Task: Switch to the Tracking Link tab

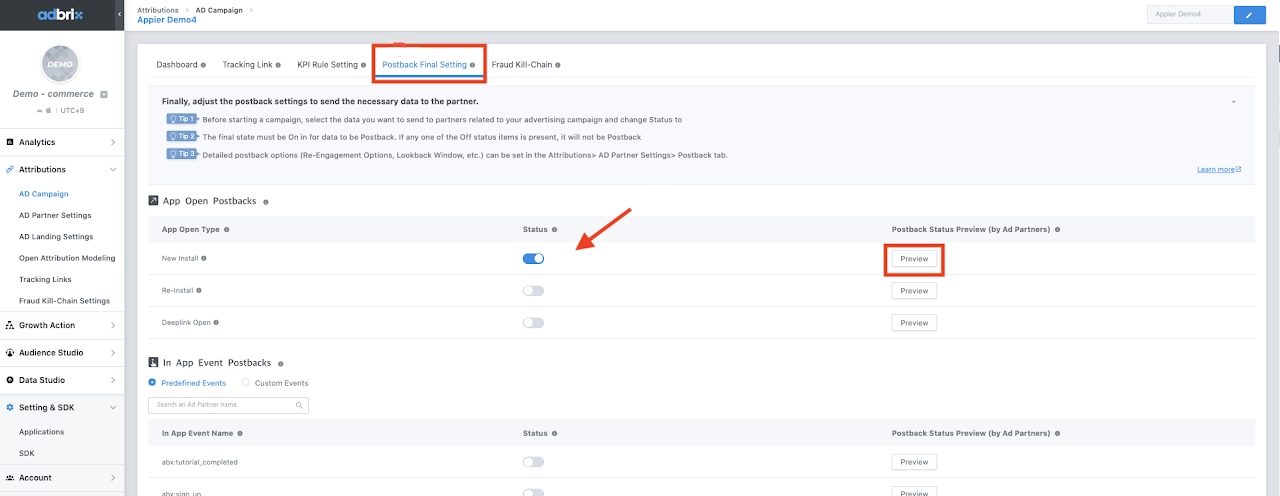Action: [x=247, y=65]
